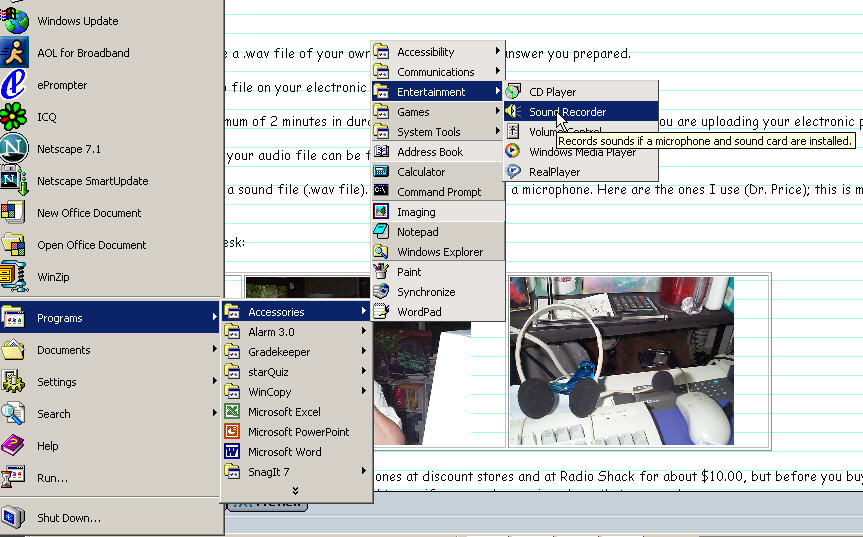Select the Accessories menu item
This screenshot has height=537, width=863.
[x=297, y=311]
